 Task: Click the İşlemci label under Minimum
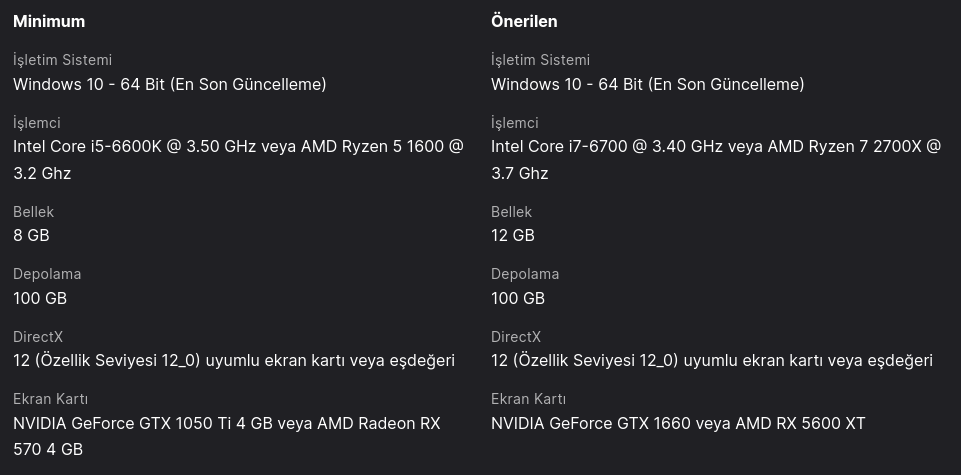pyautogui.click(x=37, y=122)
